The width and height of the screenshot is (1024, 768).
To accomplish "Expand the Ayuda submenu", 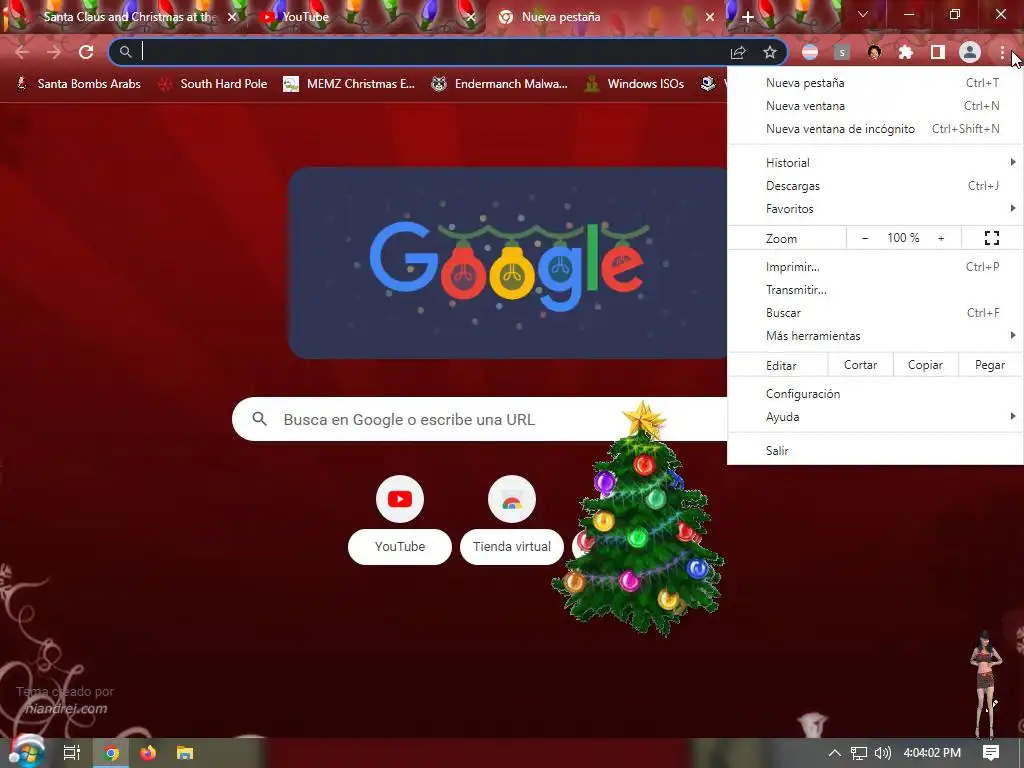I will click(x=875, y=417).
